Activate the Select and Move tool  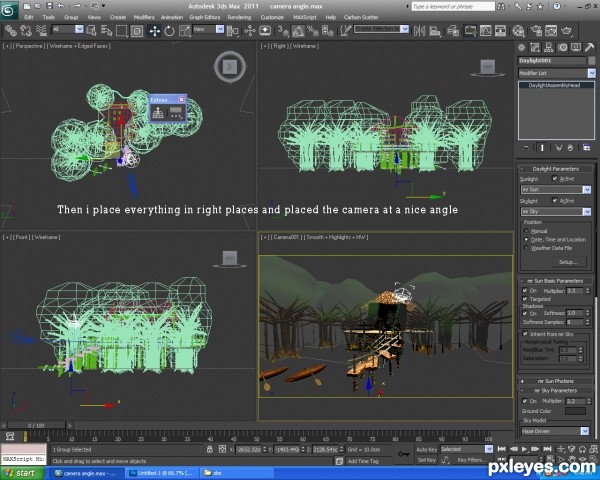point(155,31)
